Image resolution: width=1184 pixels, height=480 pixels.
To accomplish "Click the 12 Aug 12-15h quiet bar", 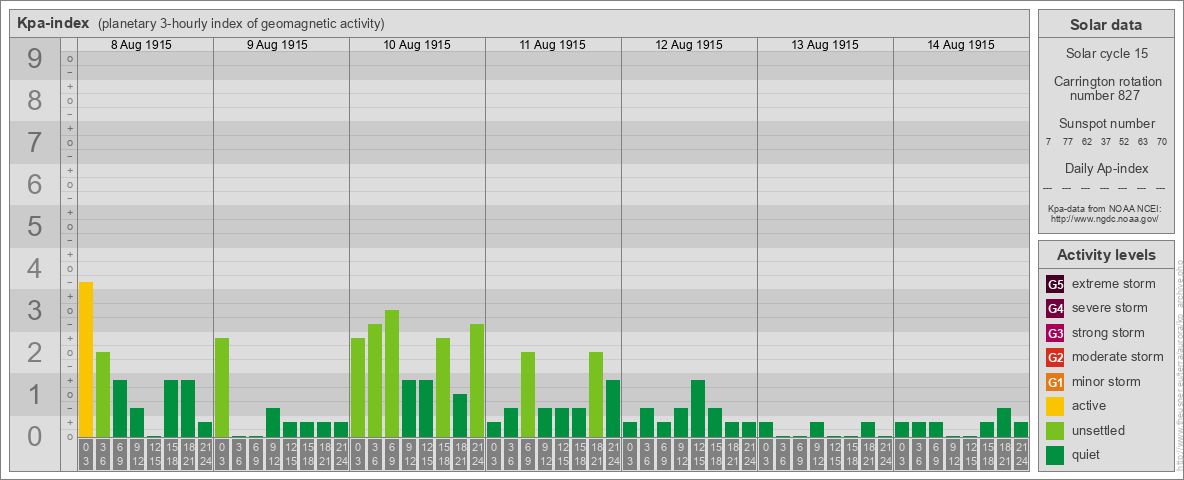I will click(698, 408).
